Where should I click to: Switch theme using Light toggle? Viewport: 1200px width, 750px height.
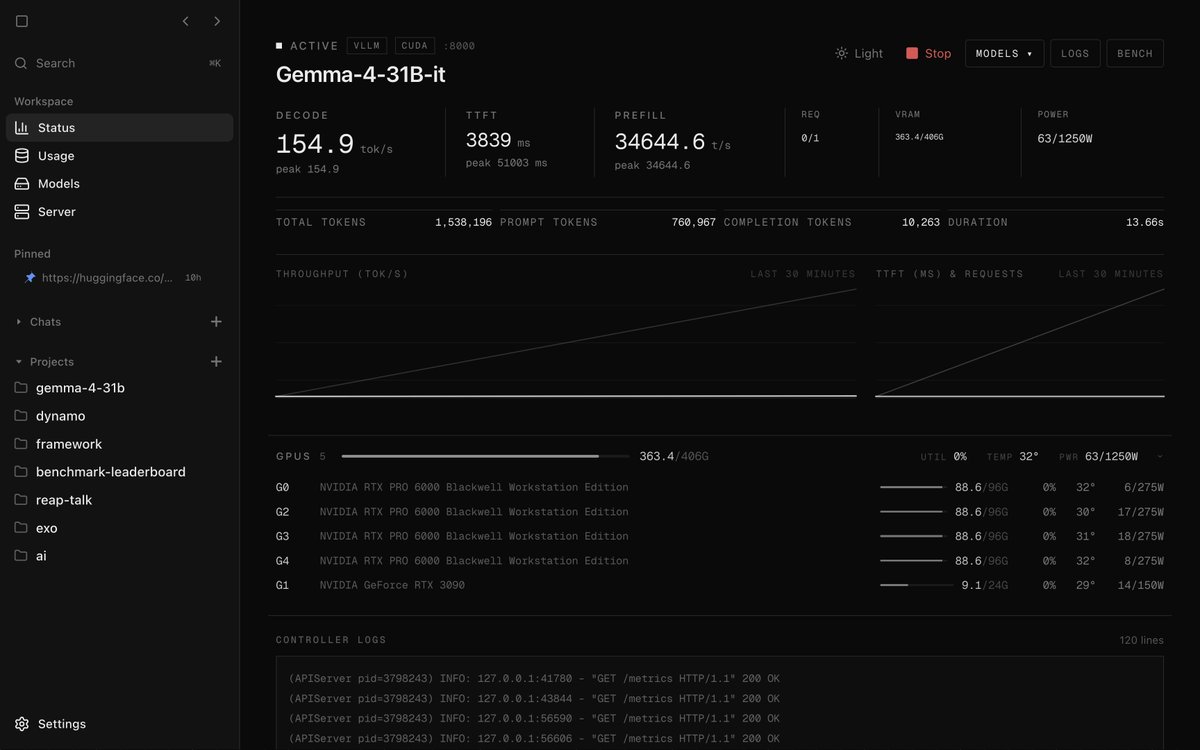point(859,54)
